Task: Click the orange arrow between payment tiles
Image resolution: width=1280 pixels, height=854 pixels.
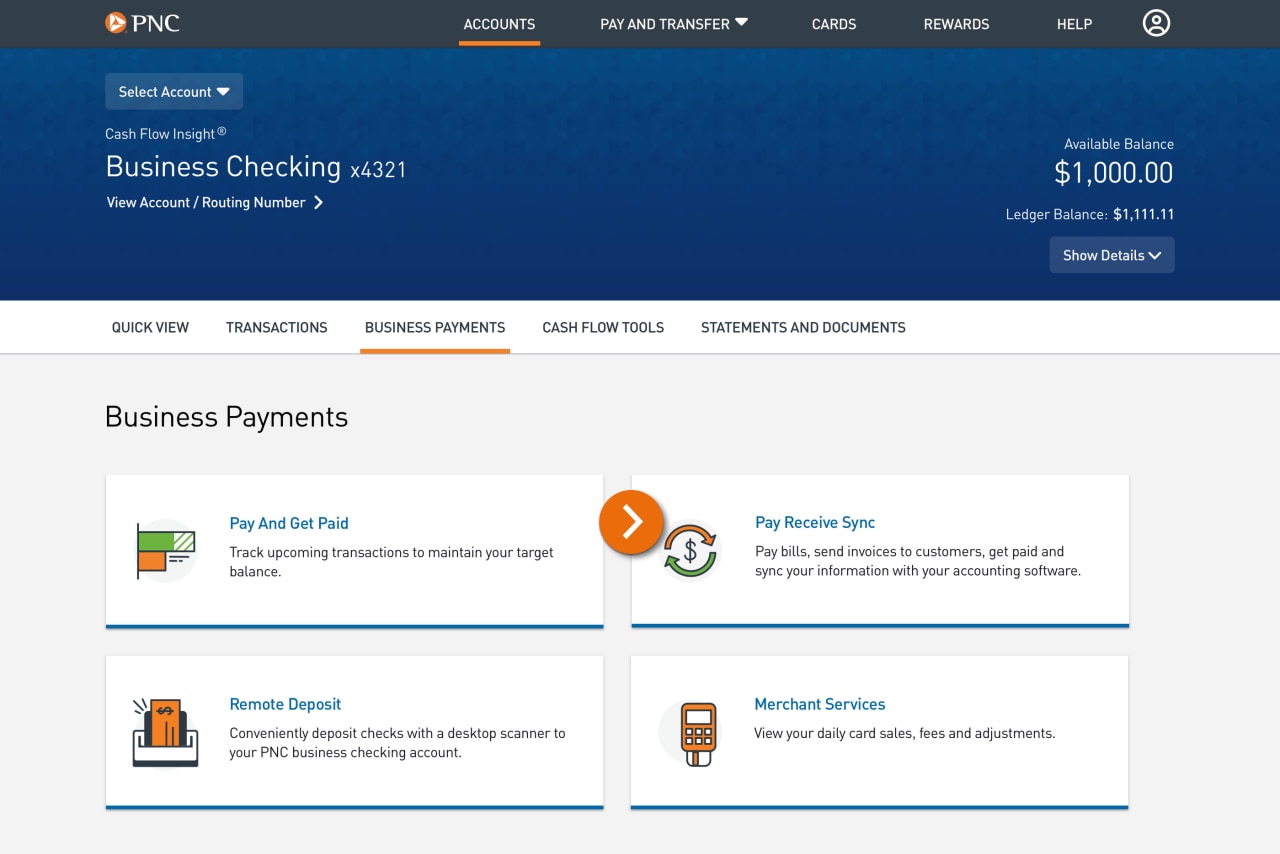Action: point(631,521)
